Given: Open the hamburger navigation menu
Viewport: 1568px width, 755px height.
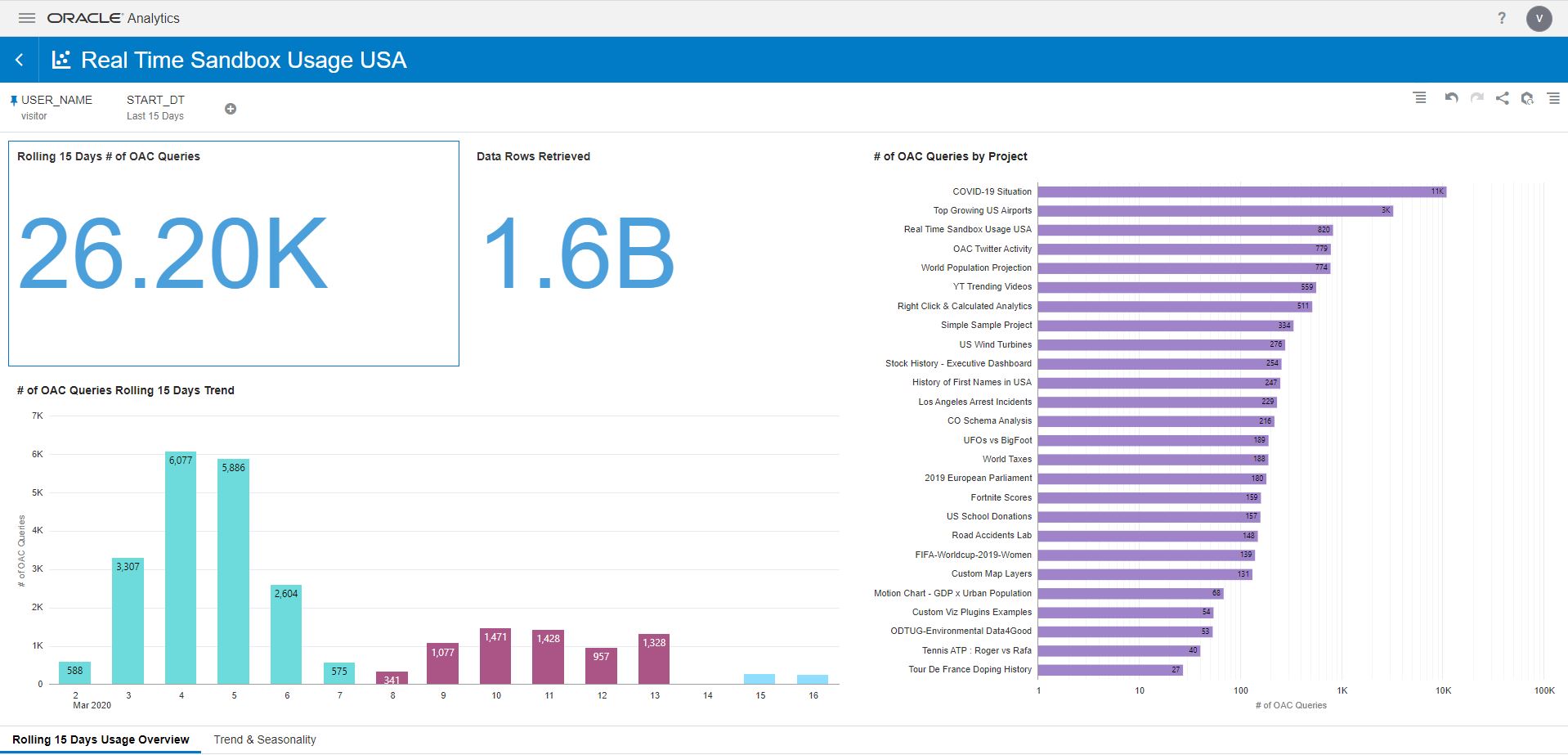Looking at the screenshot, I should [27, 18].
